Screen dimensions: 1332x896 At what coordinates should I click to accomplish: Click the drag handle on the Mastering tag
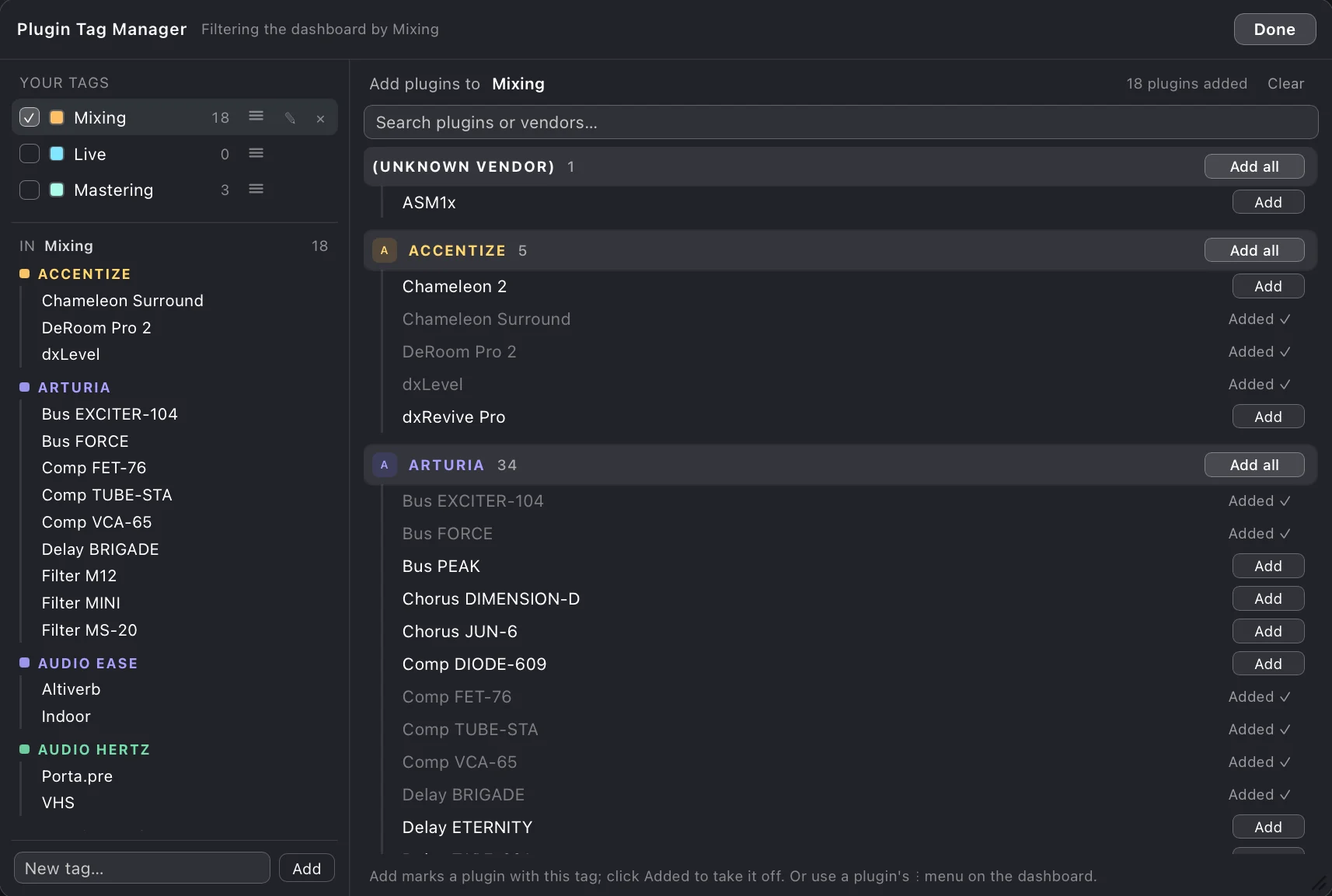(256, 190)
